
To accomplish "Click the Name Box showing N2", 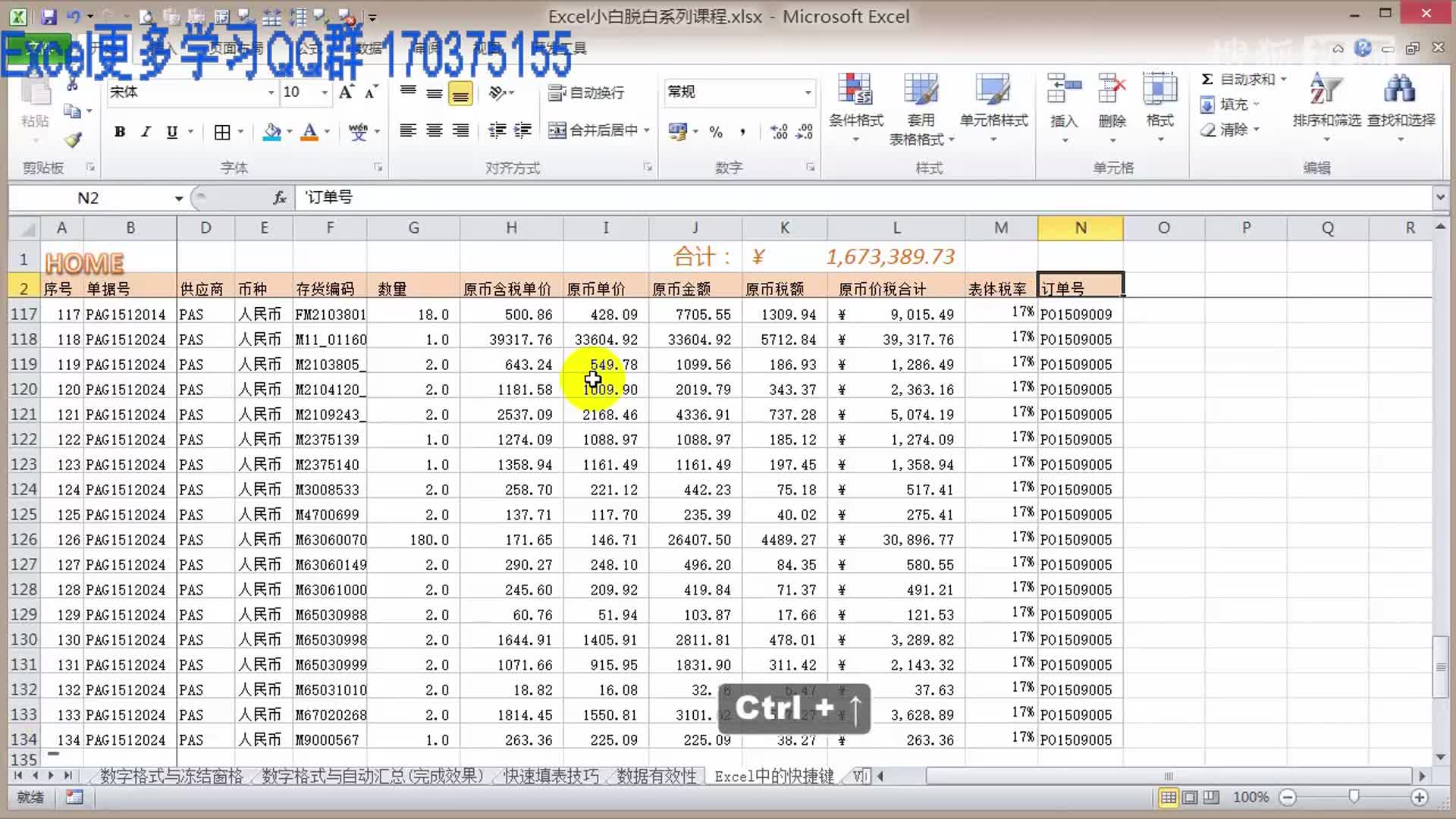I will click(x=87, y=198).
